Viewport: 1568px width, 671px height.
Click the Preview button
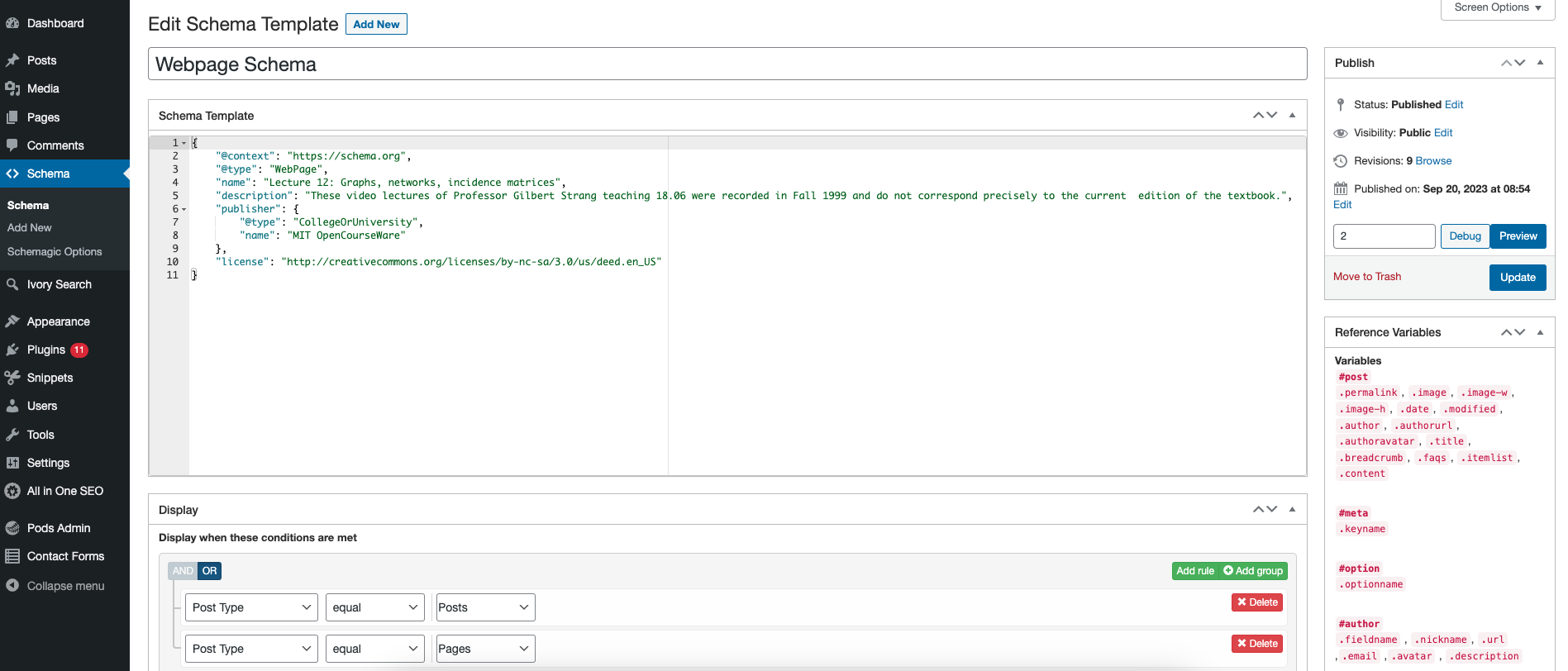(1518, 236)
